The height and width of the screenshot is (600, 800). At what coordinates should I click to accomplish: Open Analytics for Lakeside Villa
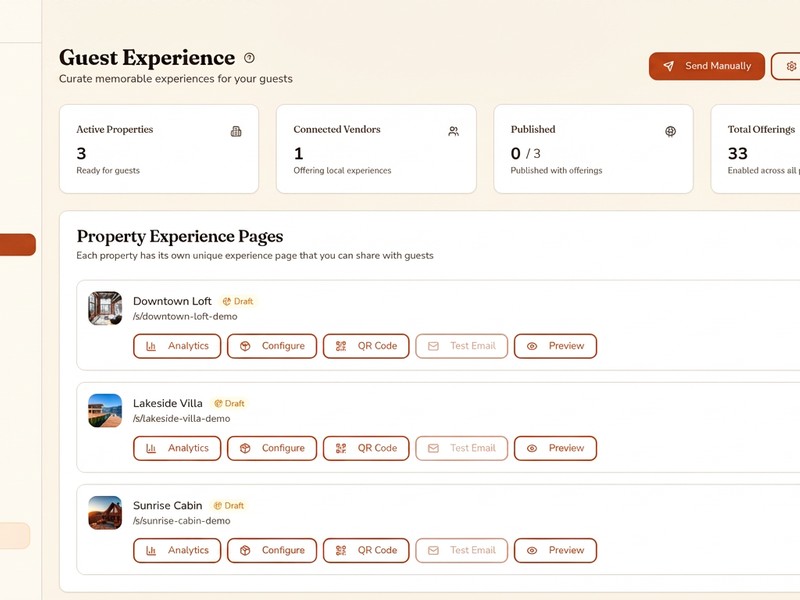pos(177,448)
